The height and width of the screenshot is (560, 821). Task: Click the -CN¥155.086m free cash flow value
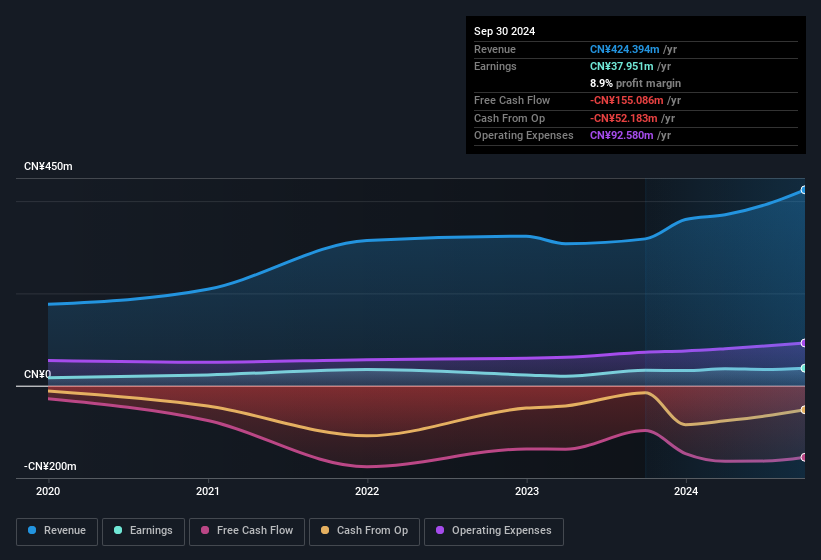627,100
